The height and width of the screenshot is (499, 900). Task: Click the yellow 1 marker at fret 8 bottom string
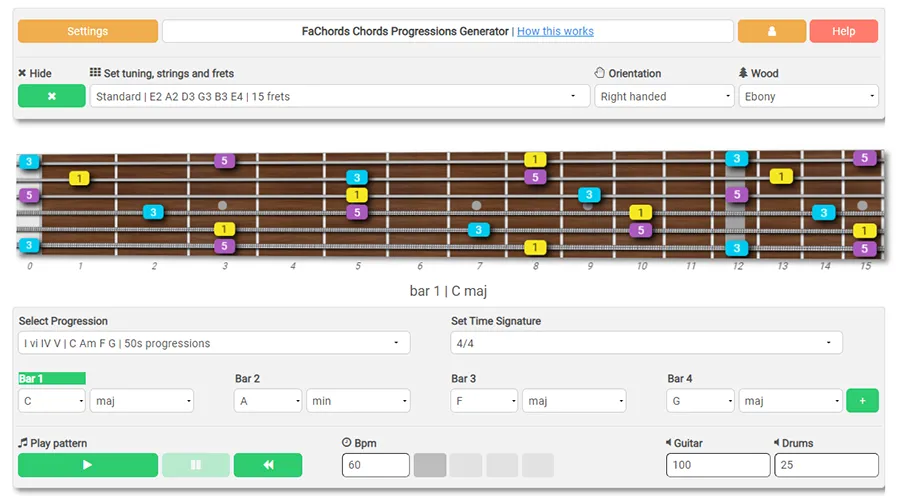[x=535, y=247]
